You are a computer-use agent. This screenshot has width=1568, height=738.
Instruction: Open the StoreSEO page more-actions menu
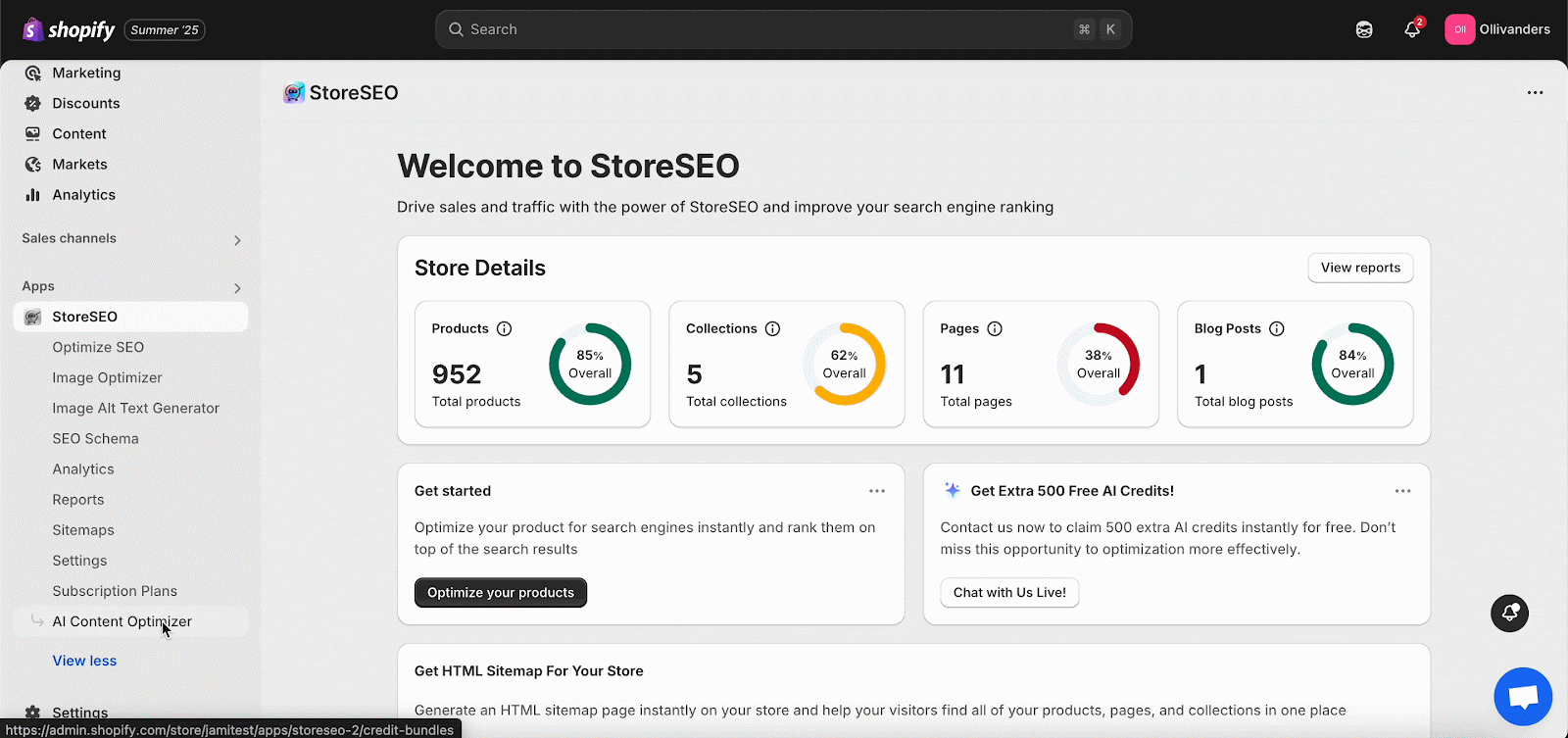1535,93
